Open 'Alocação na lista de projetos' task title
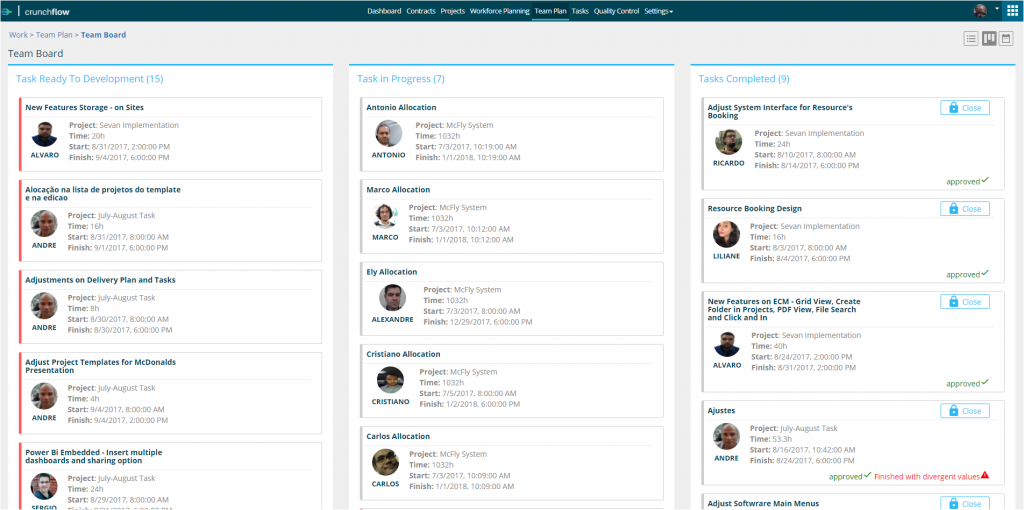This screenshot has width=1024, height=510. (103, 193)
